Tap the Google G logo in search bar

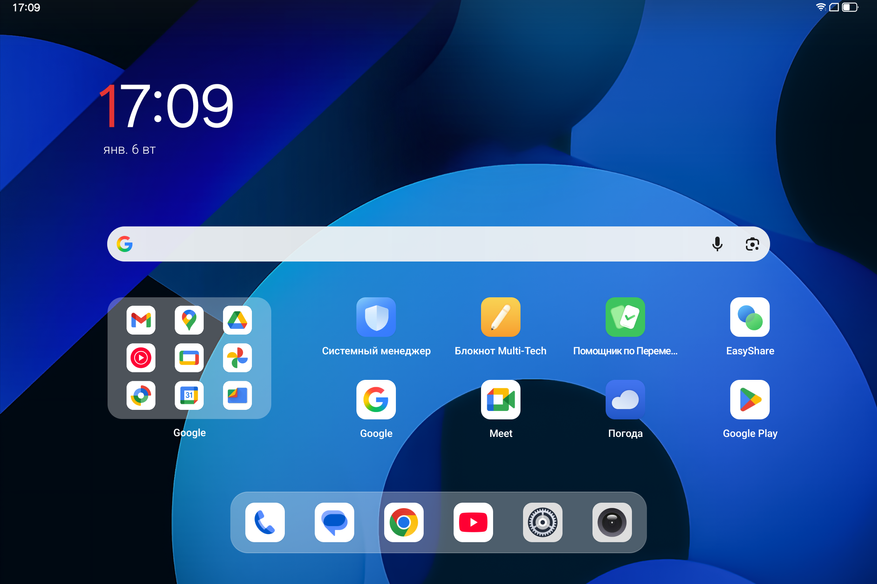click(x=125, y=244)
